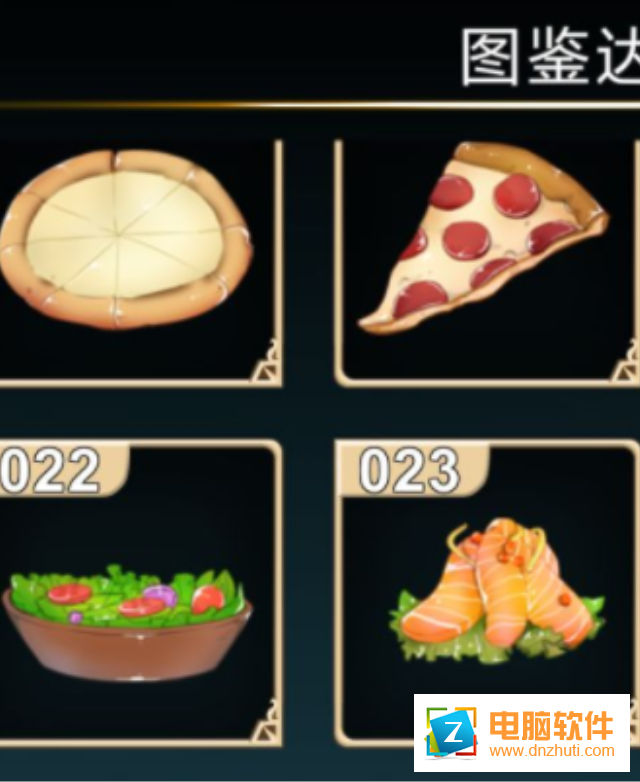This screenshot has height=782, width=640.
Task: Select the plain pizza dough dish
Action: click(x=126, y=239)
